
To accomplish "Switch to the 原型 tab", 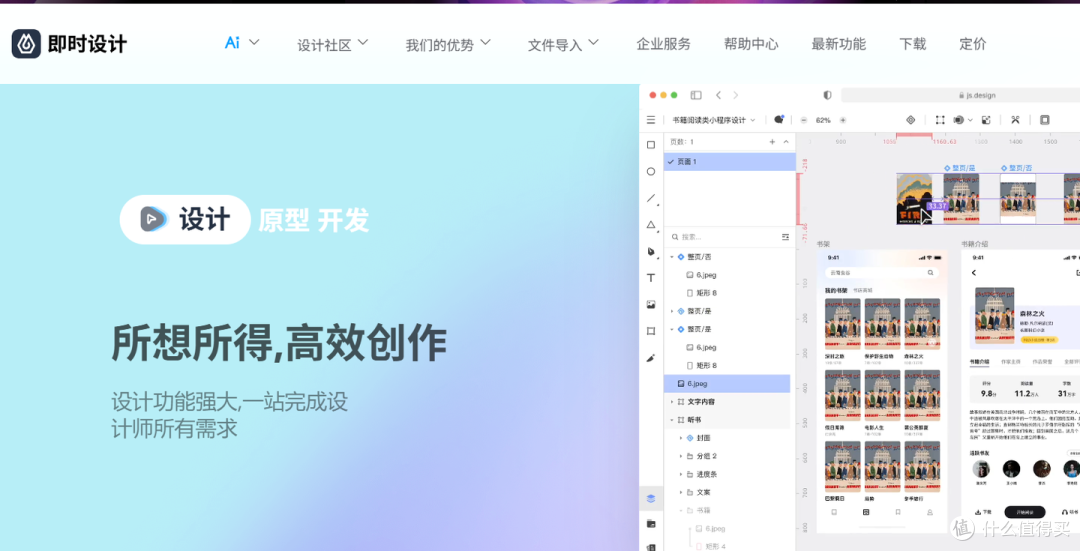I will 284,221.
